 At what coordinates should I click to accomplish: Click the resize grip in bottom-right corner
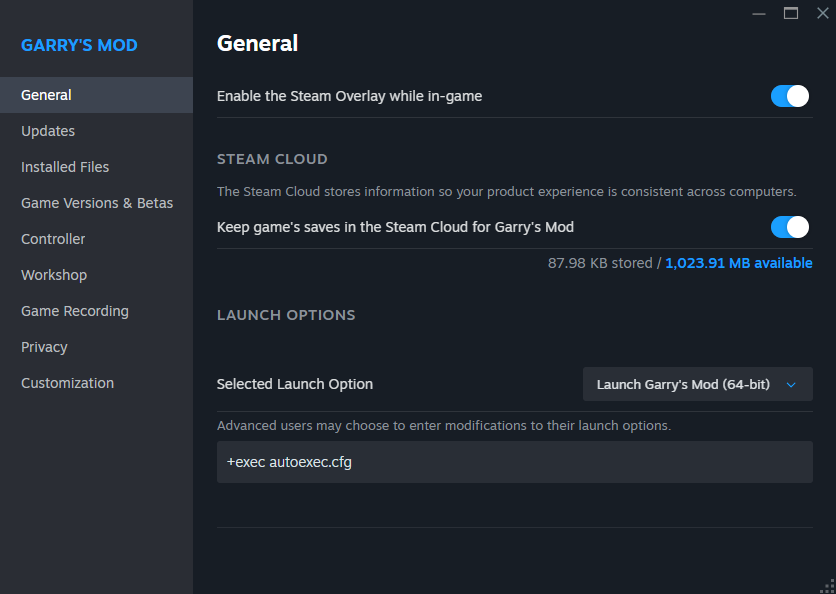(x=826, y=585)
